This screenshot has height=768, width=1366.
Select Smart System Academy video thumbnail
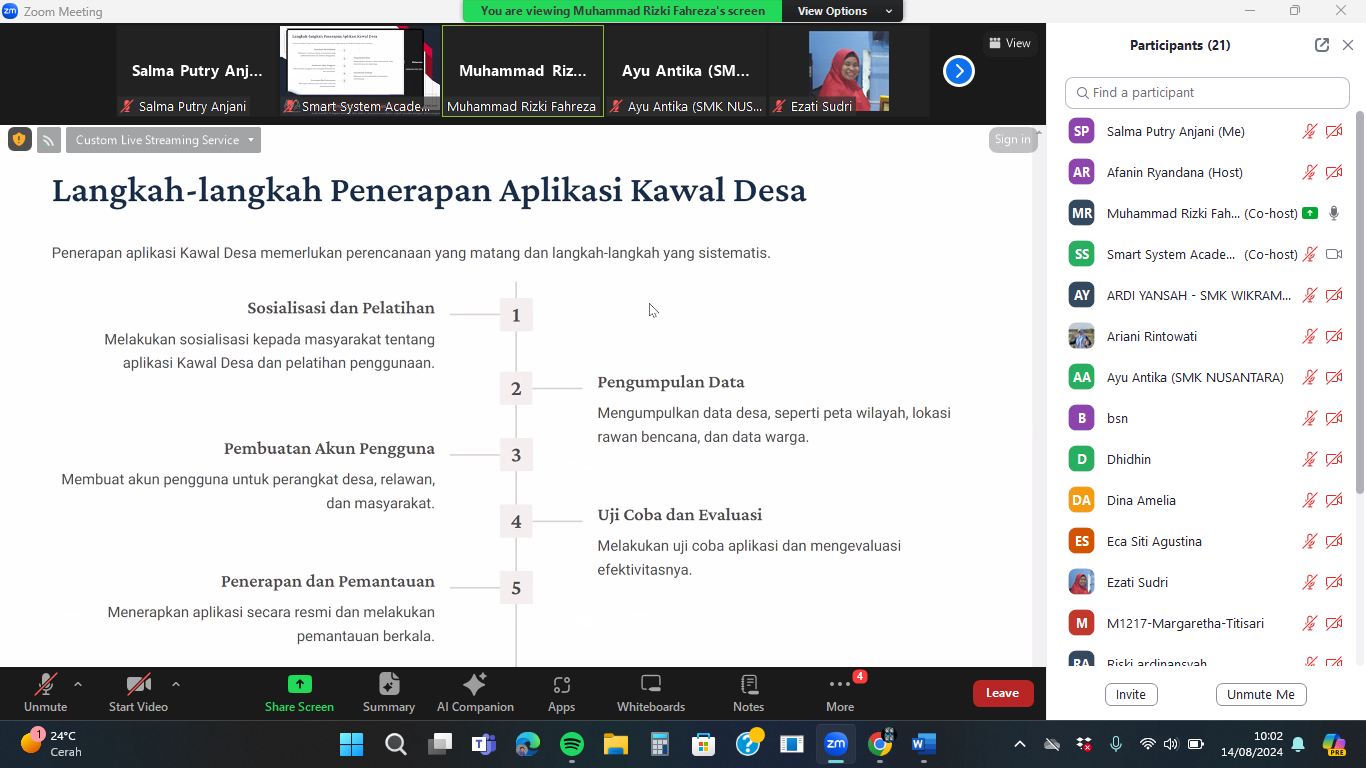[359, 71]
